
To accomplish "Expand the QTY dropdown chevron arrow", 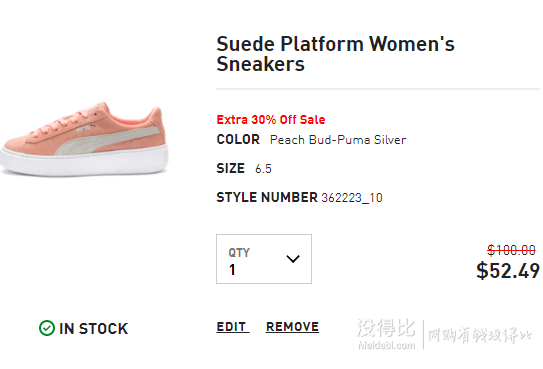I will pyautogui.click(x=293, y=259).
